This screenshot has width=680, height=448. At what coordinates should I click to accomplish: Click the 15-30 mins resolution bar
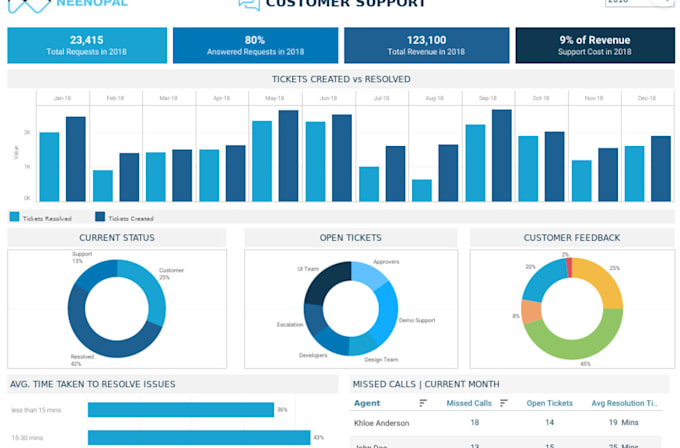pyautogui.click(x=199, y=438)
